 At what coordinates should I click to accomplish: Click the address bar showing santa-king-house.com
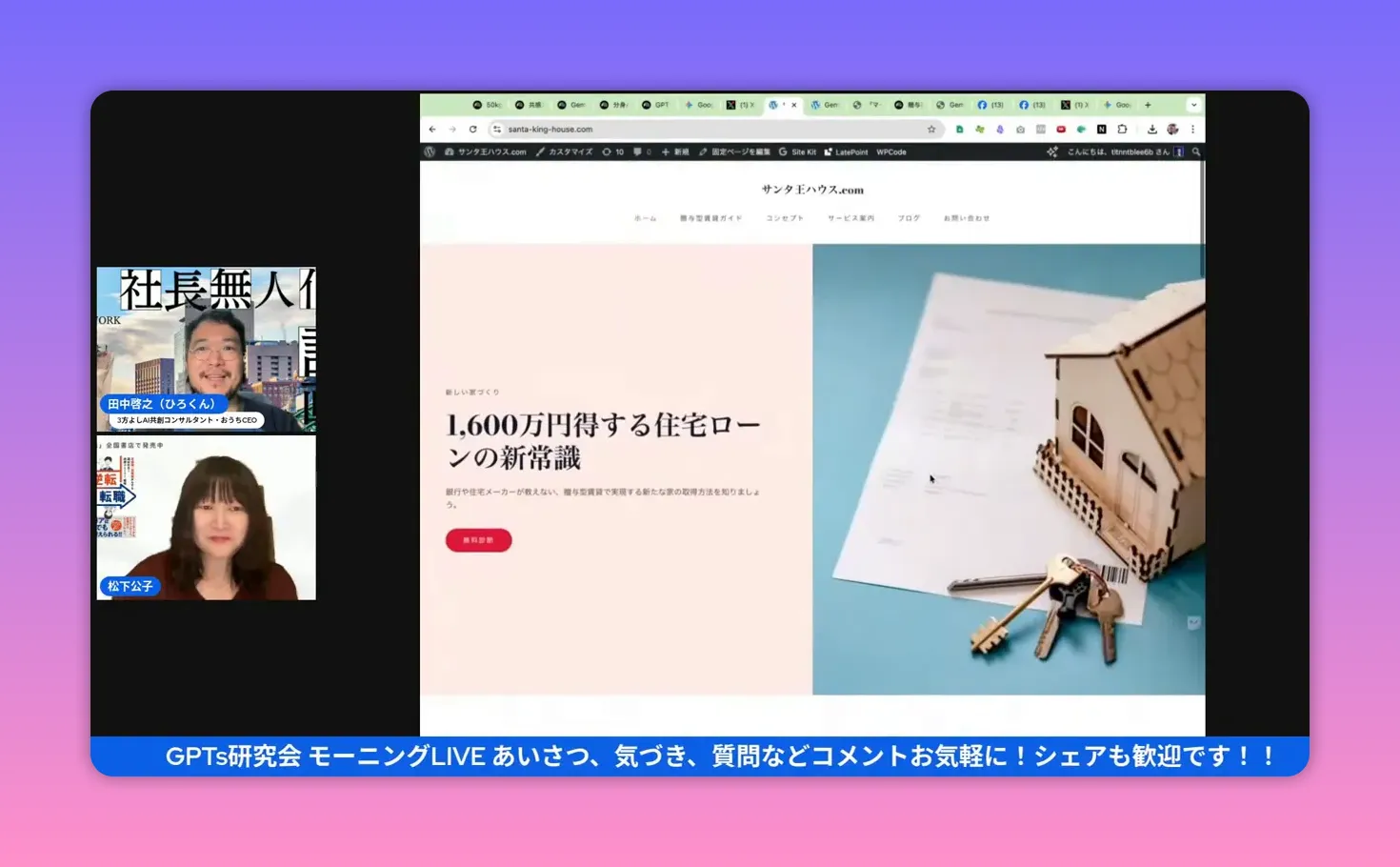(x=550, y=129)
